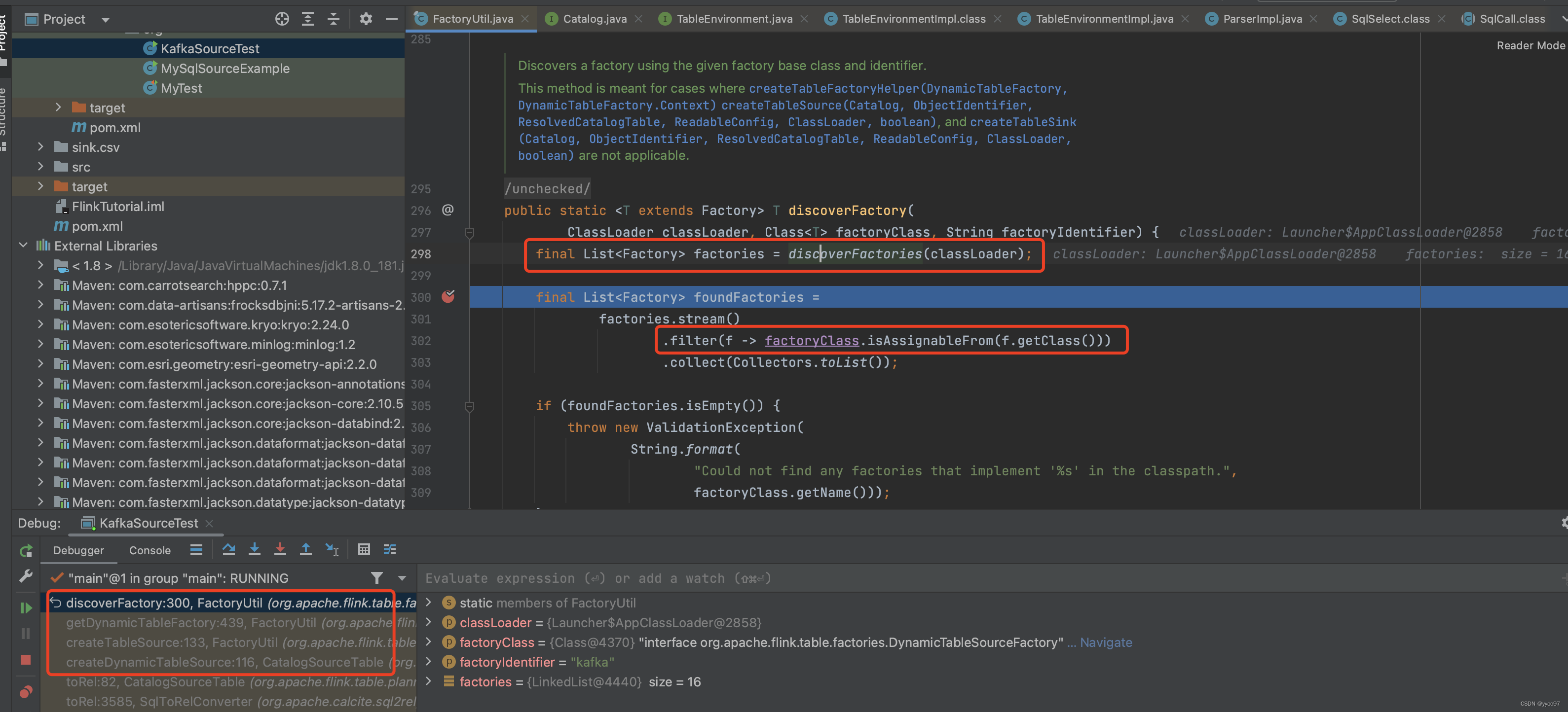Click the locate/select opened file icon
This screenshot has height=712, width=1568.
tap(282, 19)
